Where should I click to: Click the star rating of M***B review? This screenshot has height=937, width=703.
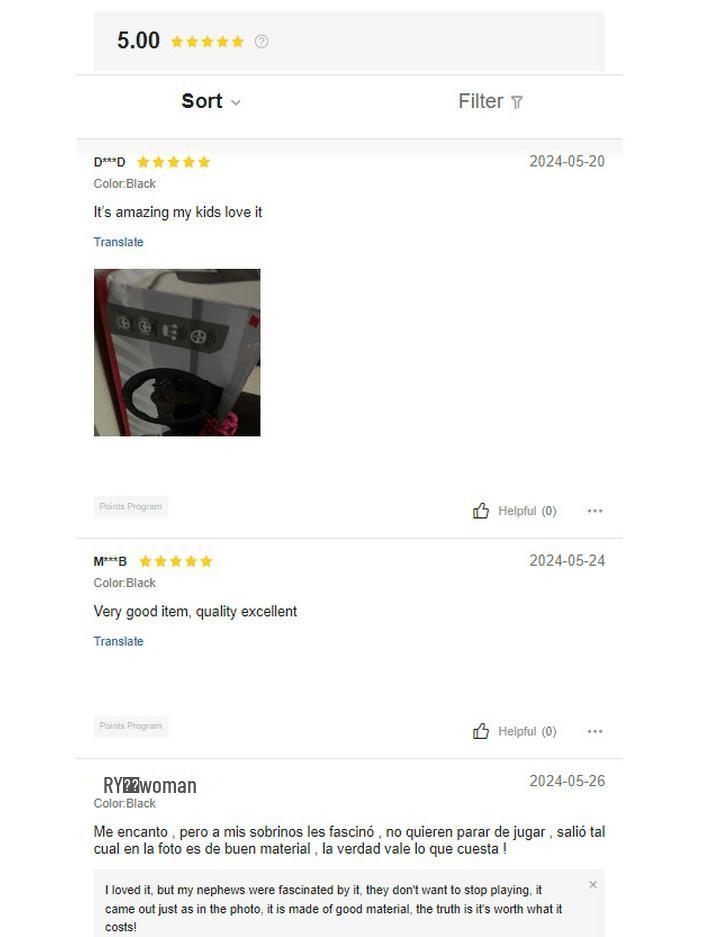(176, 561)
